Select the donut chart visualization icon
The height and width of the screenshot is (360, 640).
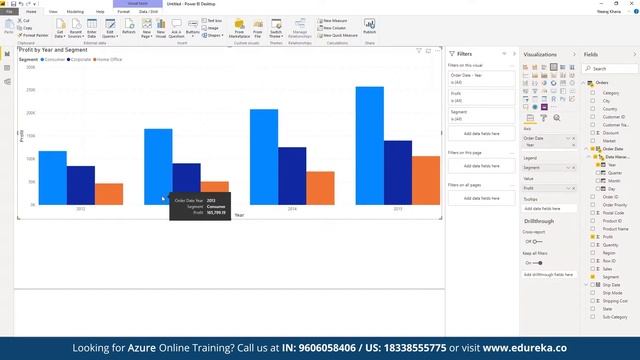pos(553,83)
